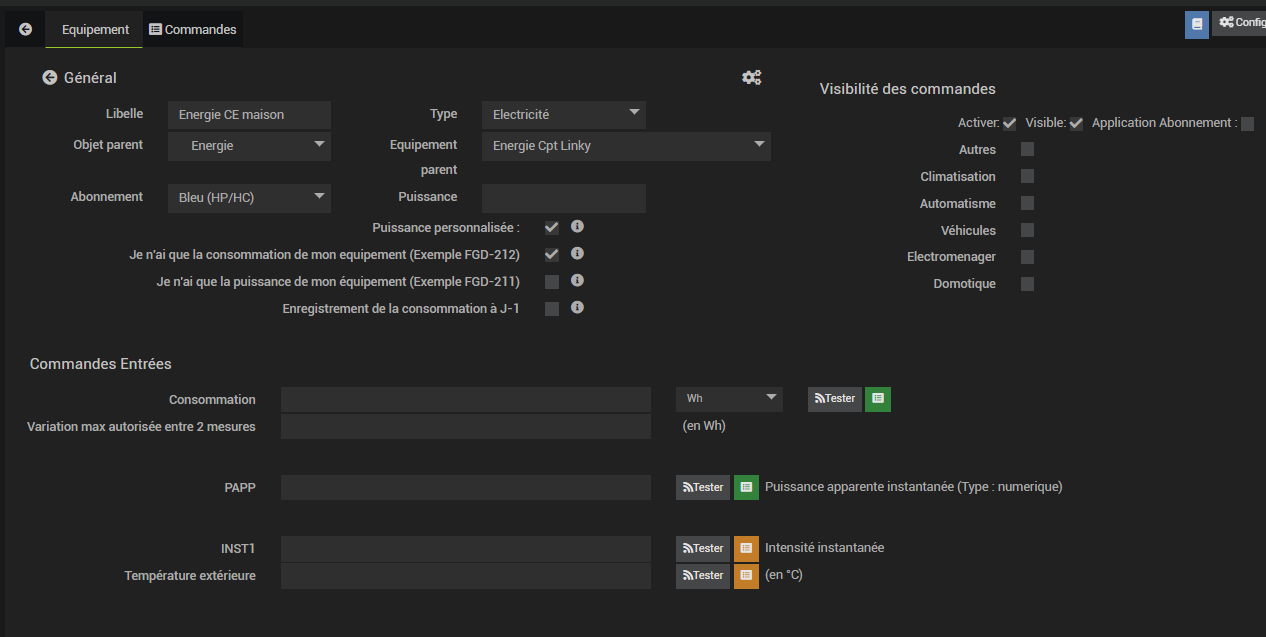Click the green list icon for PAPP

(x=746, y=487)
